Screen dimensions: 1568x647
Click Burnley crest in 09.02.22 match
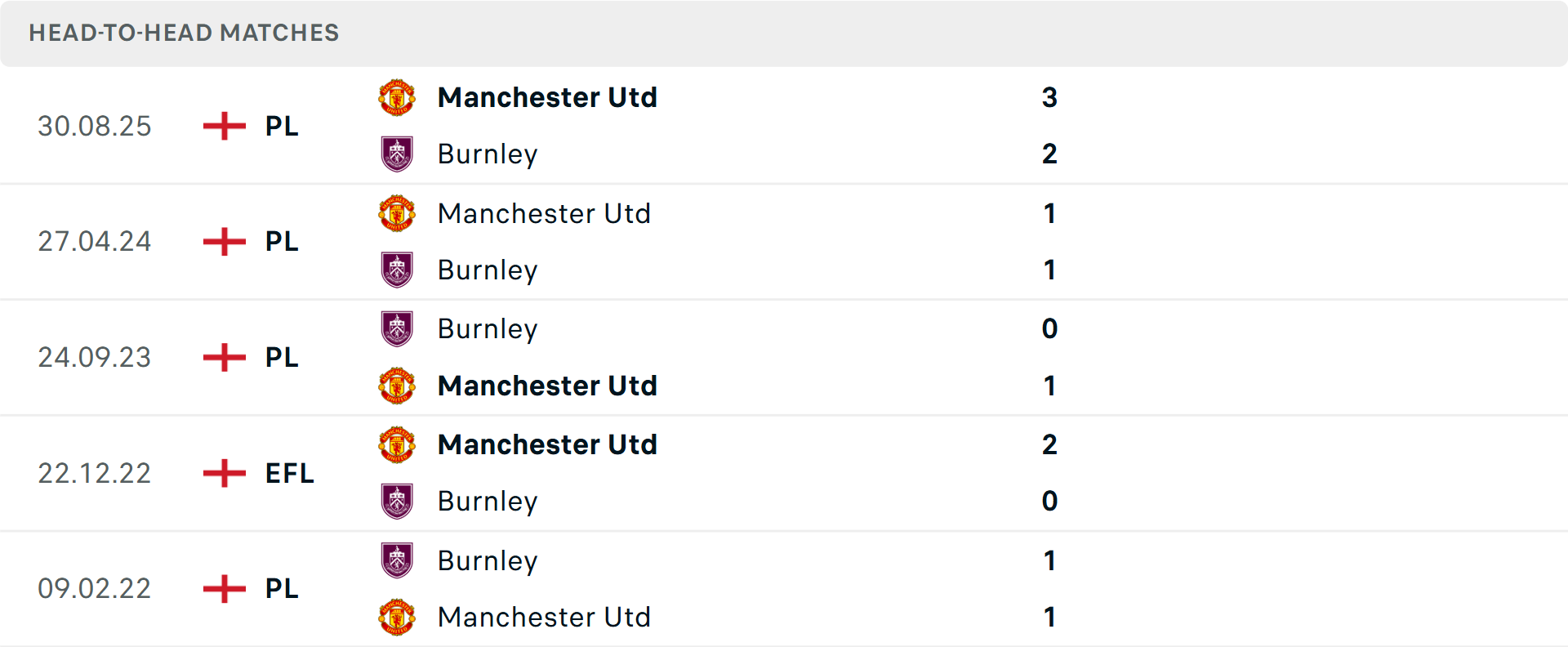397,560
